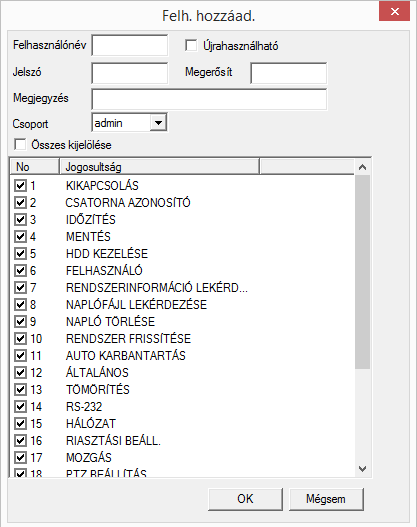
Task: Click the Megjegyzés text field
Action: (x=209, y=99)
